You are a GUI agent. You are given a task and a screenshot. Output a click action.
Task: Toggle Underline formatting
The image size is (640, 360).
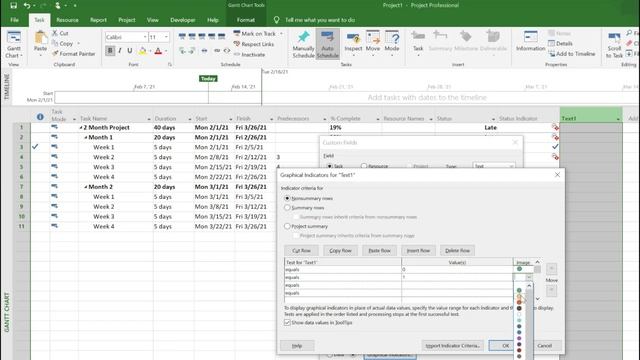(x=130, y=51)
